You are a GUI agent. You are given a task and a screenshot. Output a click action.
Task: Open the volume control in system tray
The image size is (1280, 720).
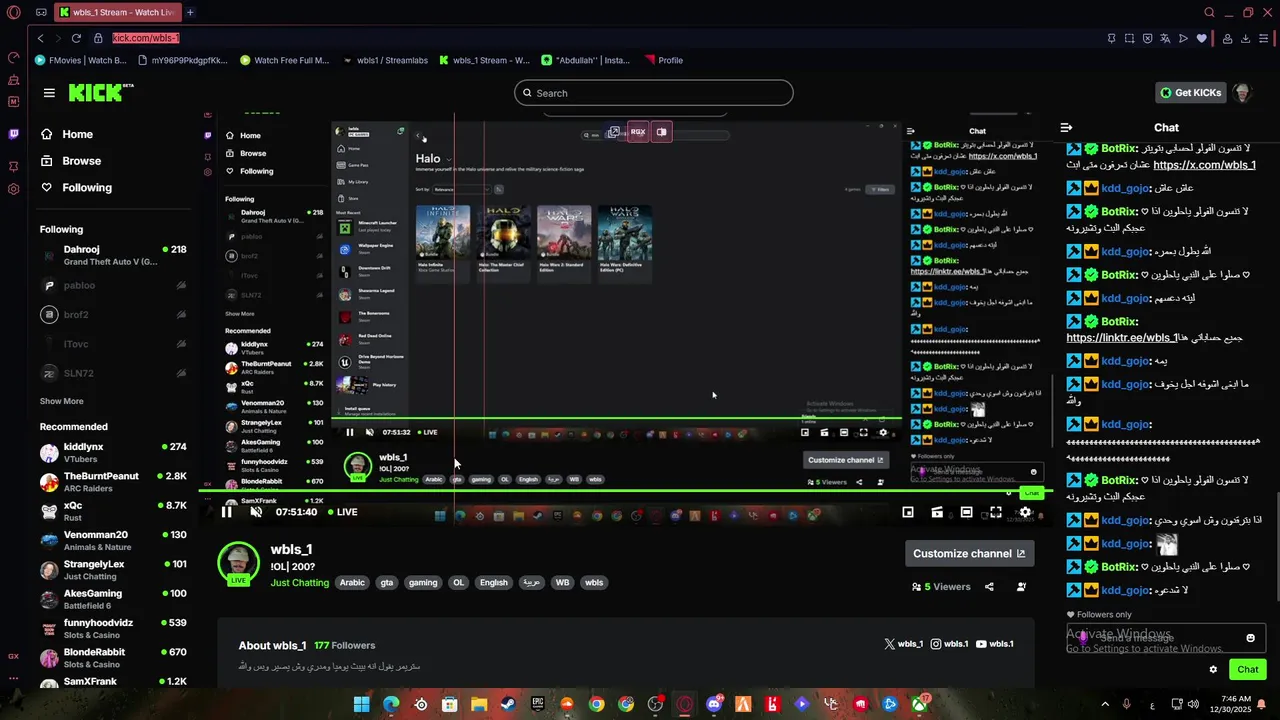1192,704
